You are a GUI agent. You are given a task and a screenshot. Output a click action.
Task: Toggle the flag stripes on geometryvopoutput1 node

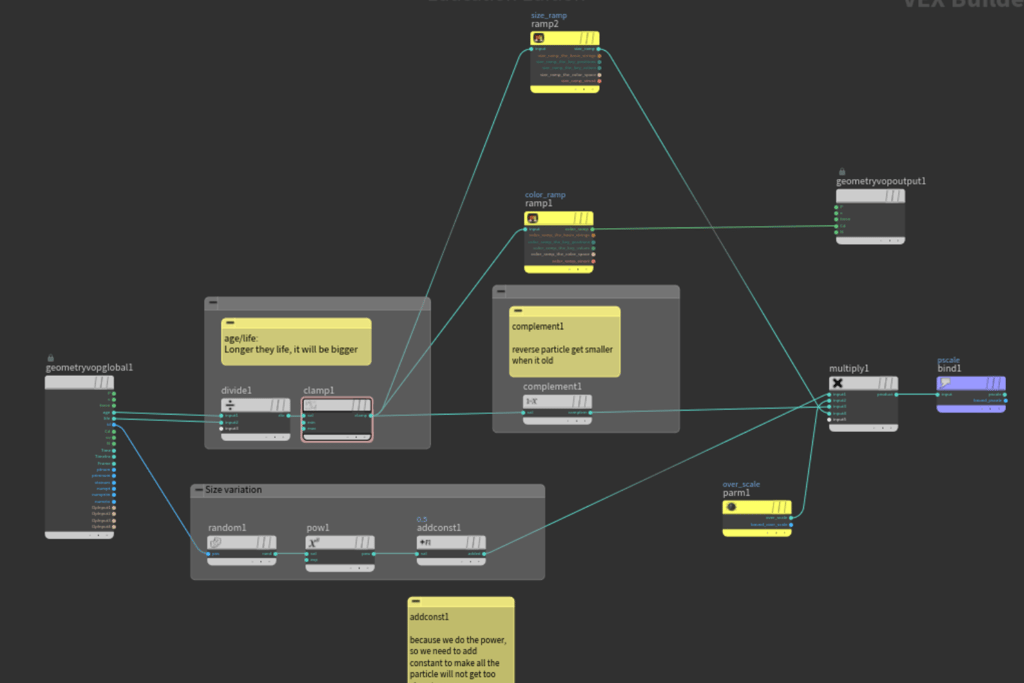pyautogui.click(x=893, y=196)
